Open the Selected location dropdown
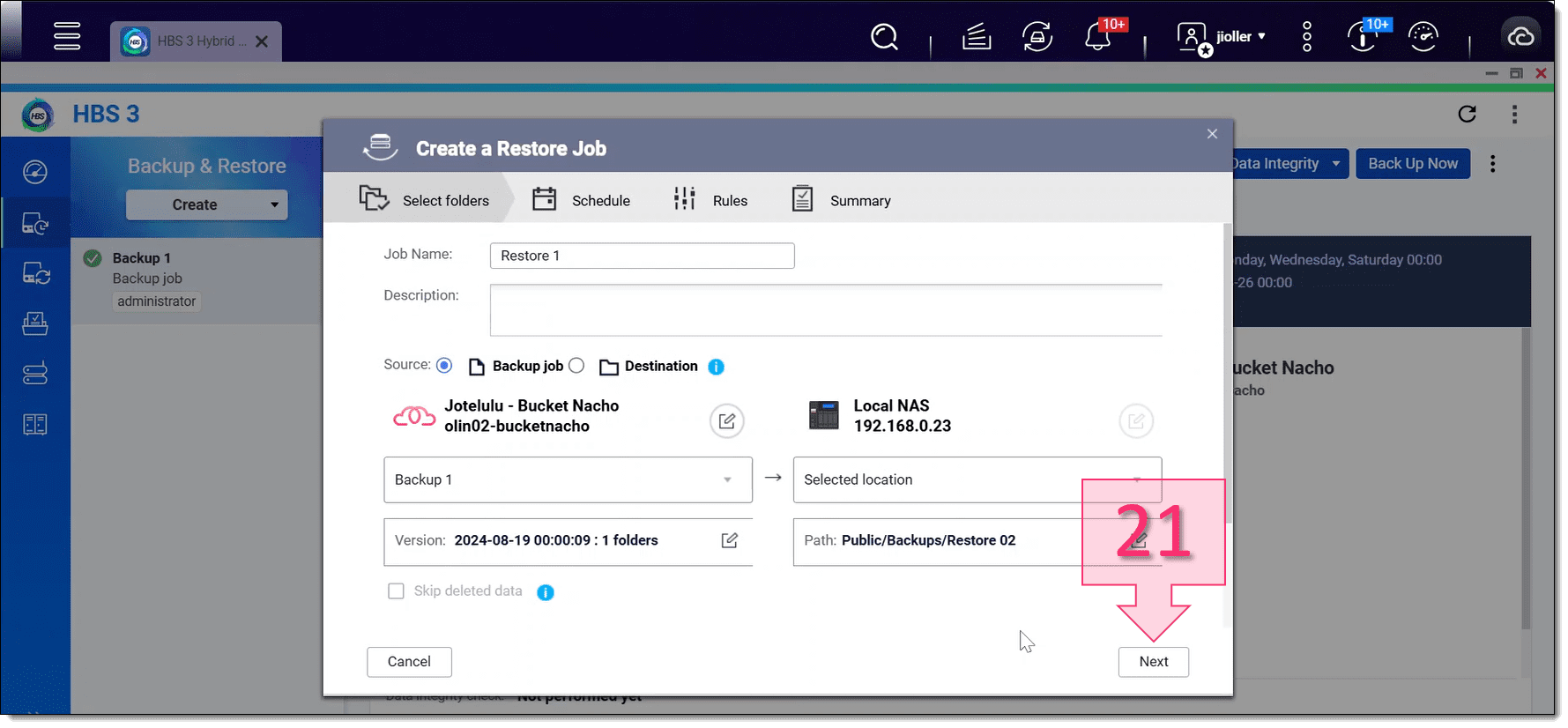This screenshot has width=1568, height=728. click(x=977, y=479)
